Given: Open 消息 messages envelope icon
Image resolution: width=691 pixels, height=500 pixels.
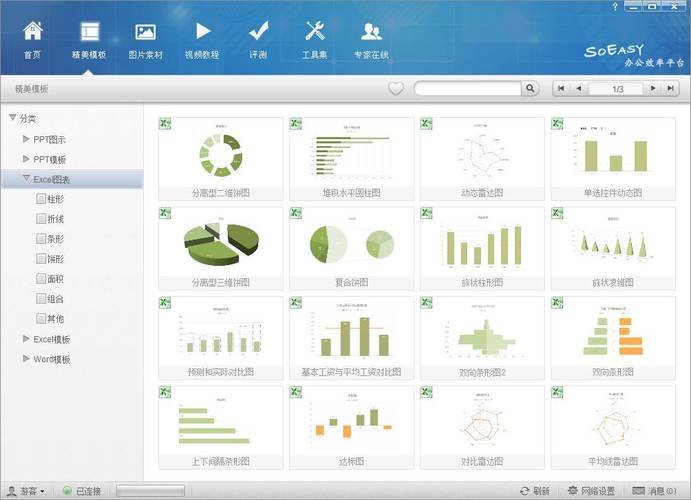Looking at the screenshot, I should (x=638, y=490).
